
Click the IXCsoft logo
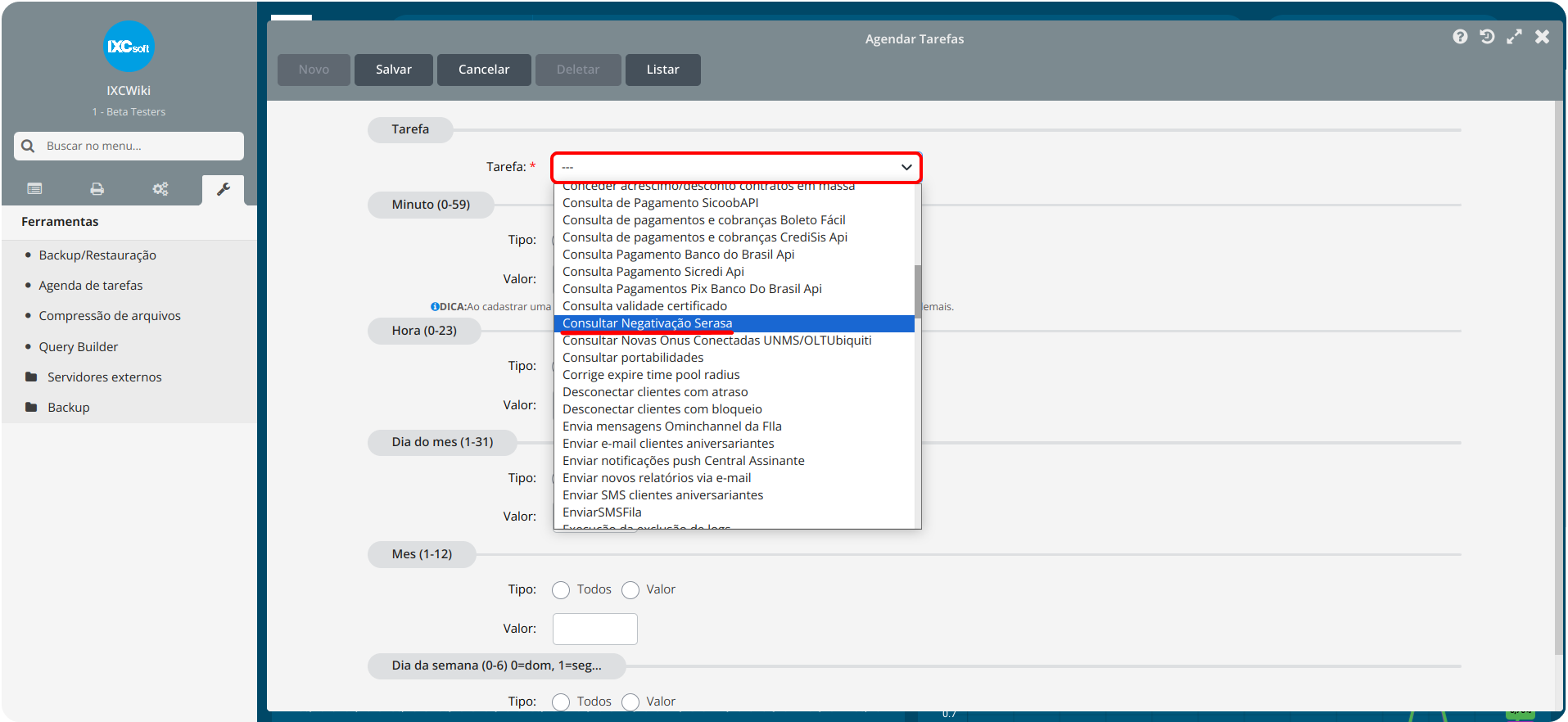129,47
